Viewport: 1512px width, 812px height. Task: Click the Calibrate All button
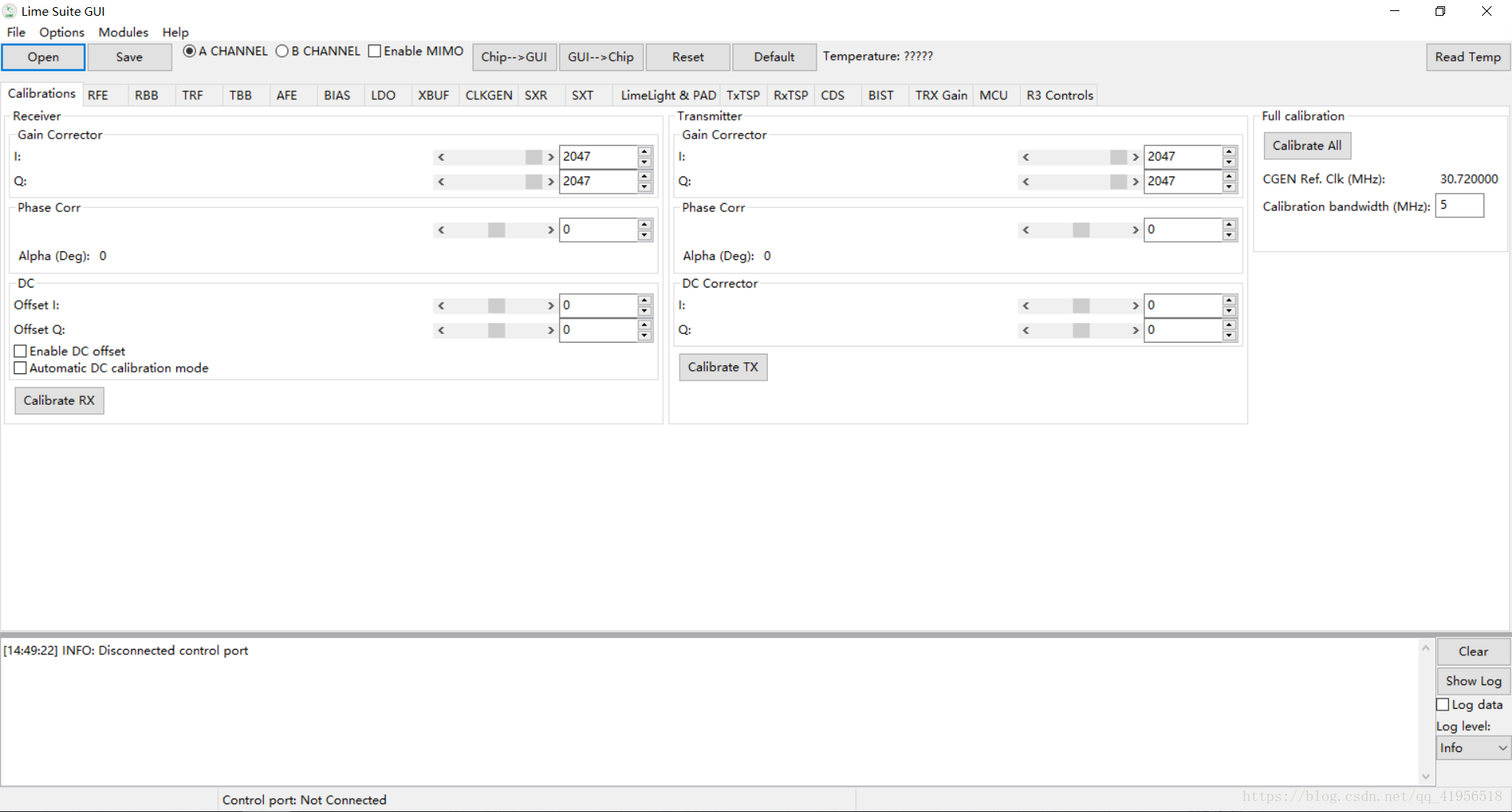pos(1307,146)
